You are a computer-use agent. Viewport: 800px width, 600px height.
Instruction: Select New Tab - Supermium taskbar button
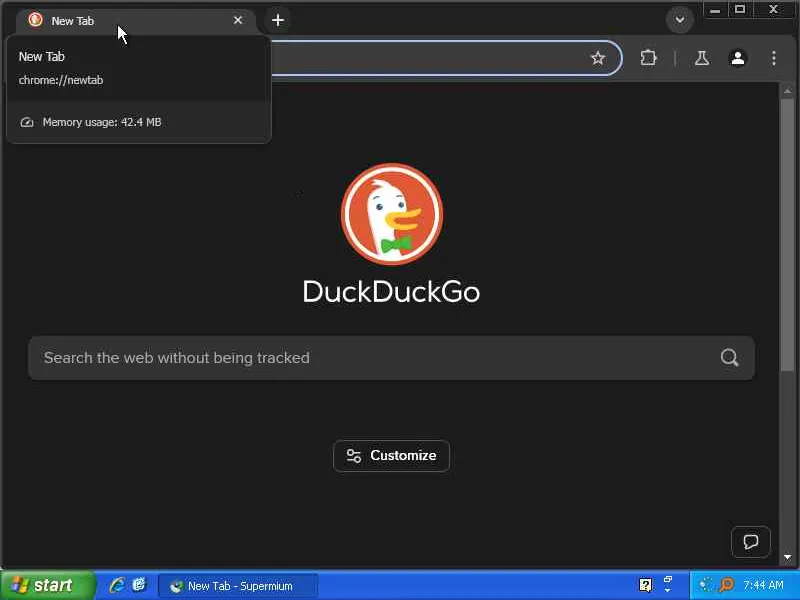coord(238,586)
